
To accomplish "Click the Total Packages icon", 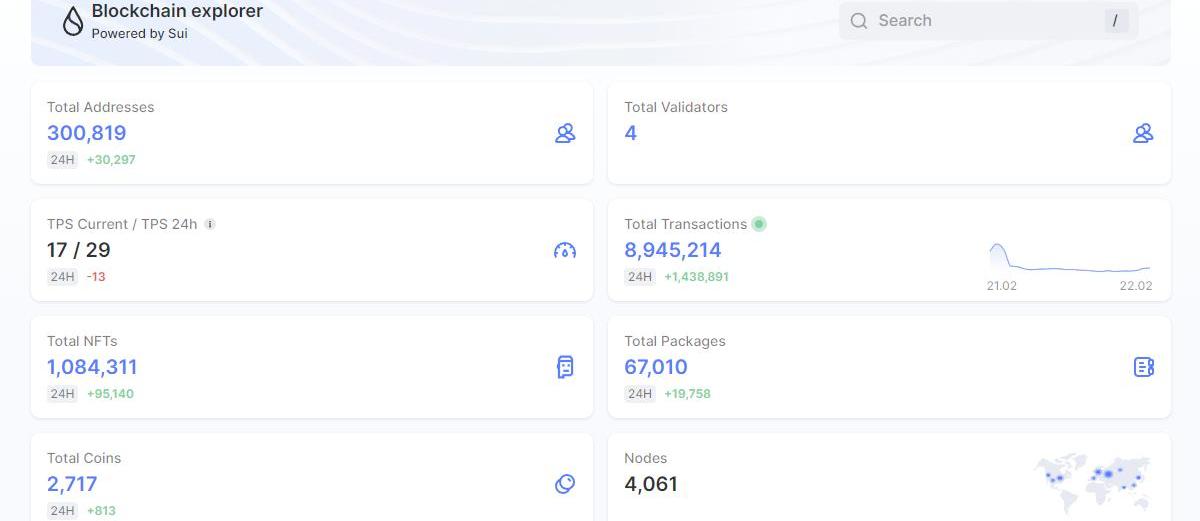I will (x=1143, y=367).
